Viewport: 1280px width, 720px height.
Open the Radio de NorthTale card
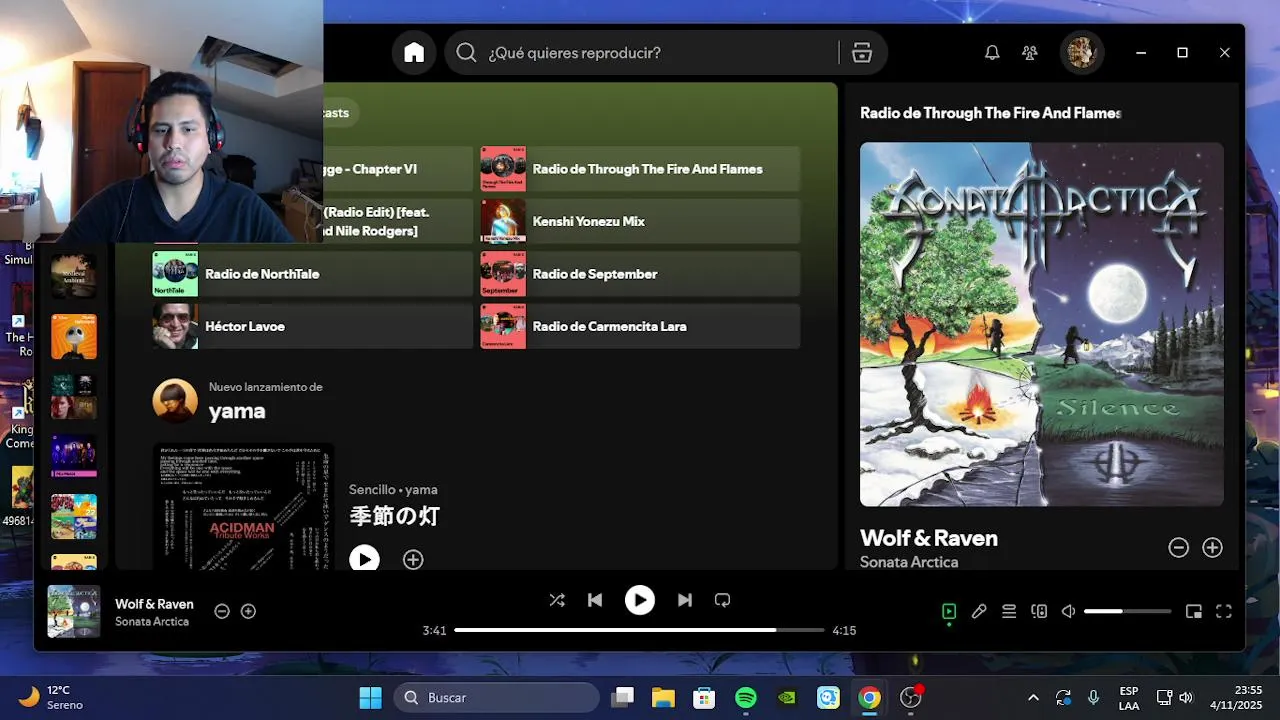click(x=312, y=274)
